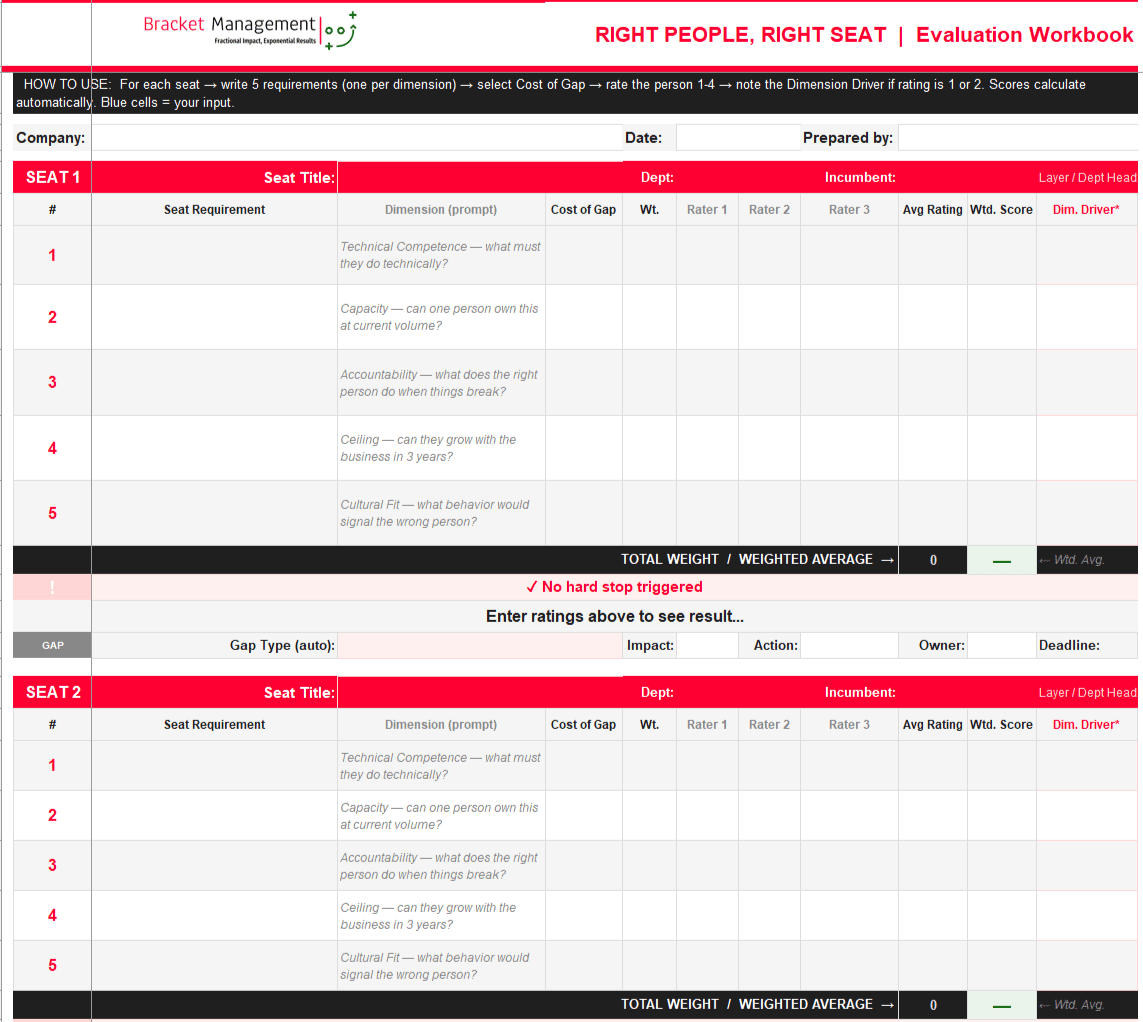Open Seat 1 Cost of Gap cell for row 2
The height and width of the screenshot is (1022, 1143).
(584, 317)
